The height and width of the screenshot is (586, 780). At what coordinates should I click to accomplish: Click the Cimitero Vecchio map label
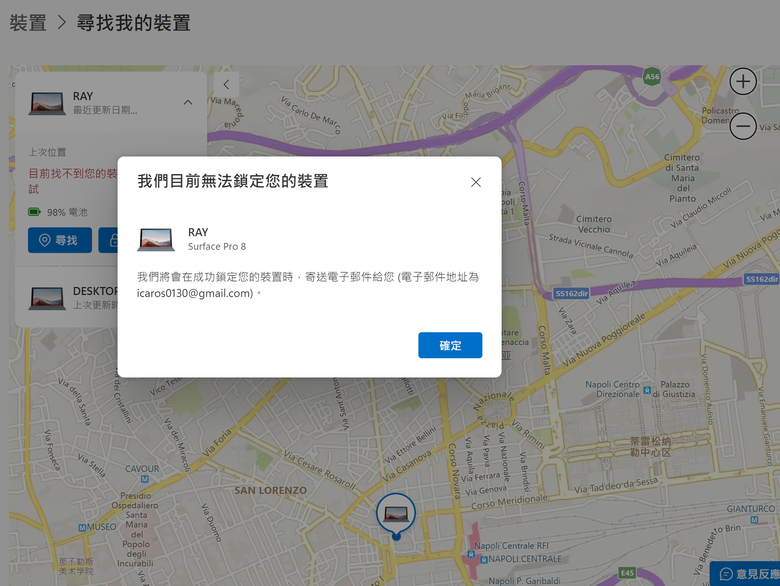tap(594, 224)
